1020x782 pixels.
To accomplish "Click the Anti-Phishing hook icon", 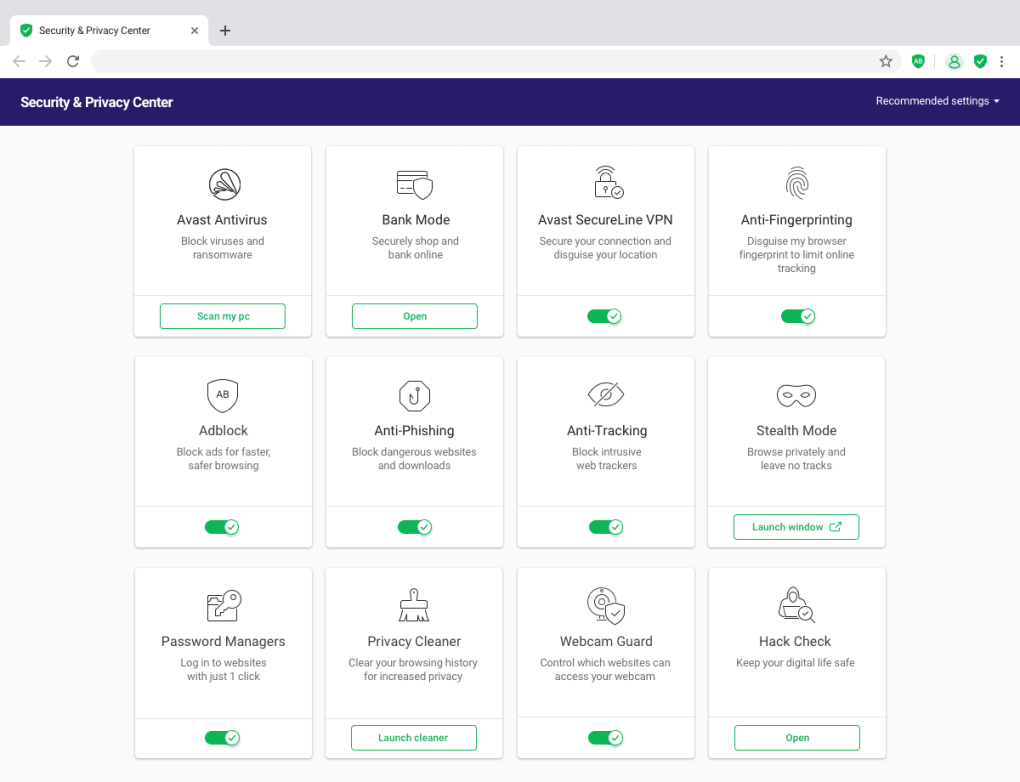I will pos(414,396).
